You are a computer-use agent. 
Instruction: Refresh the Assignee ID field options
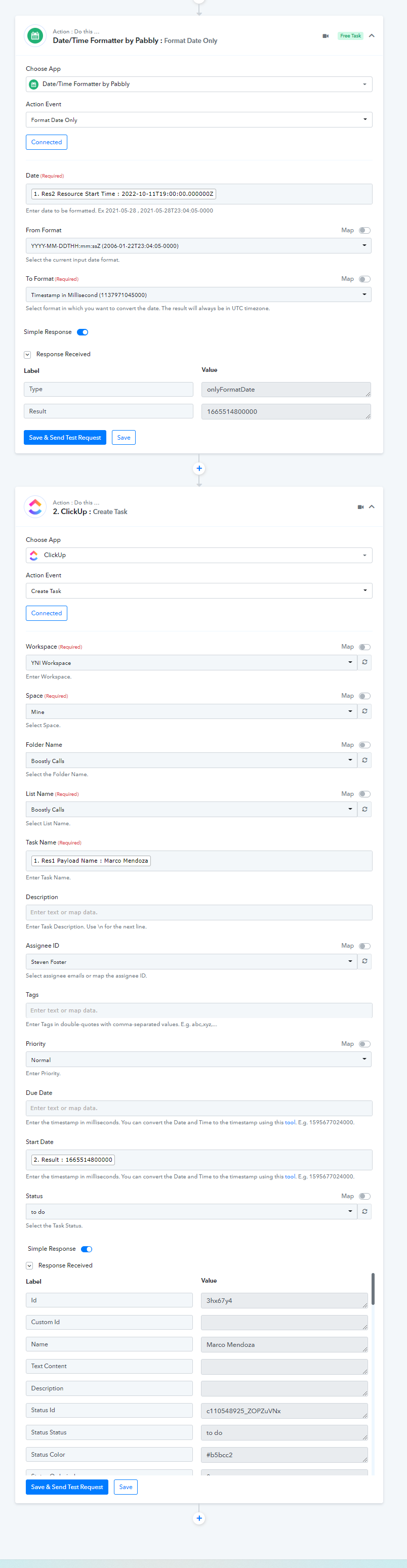364,961
